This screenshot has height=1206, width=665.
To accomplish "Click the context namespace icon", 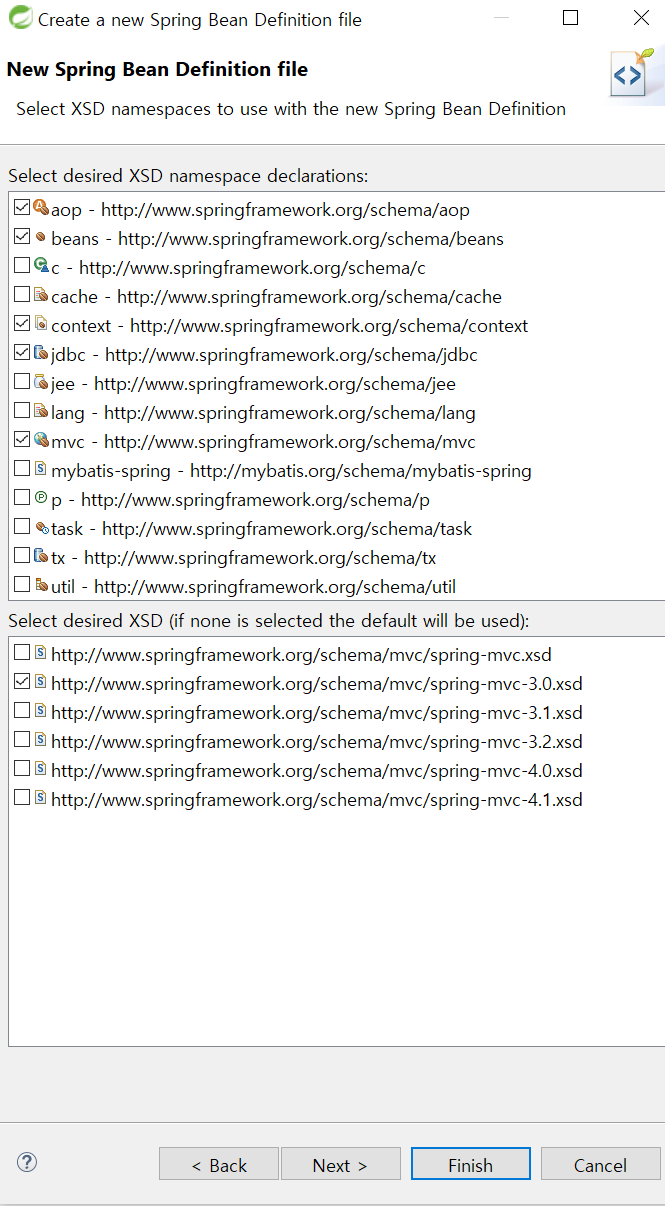I will pyautogui.click(x=41, y=325).
